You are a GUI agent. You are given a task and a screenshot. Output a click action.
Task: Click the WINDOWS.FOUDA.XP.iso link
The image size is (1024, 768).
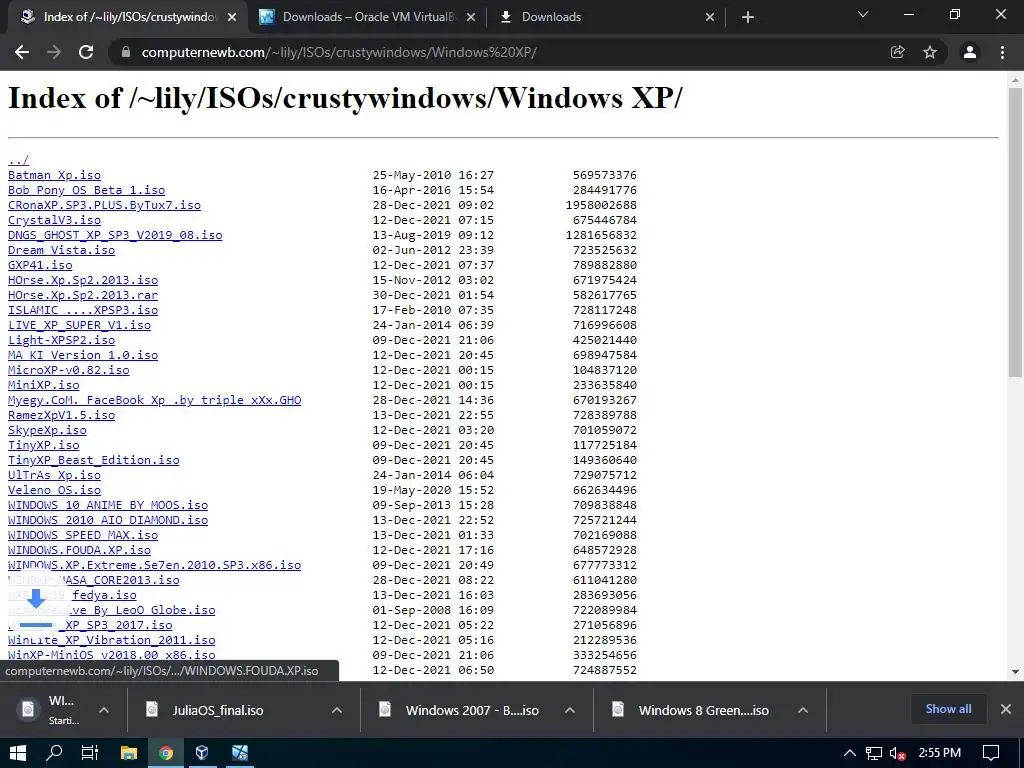coord(79,551)
